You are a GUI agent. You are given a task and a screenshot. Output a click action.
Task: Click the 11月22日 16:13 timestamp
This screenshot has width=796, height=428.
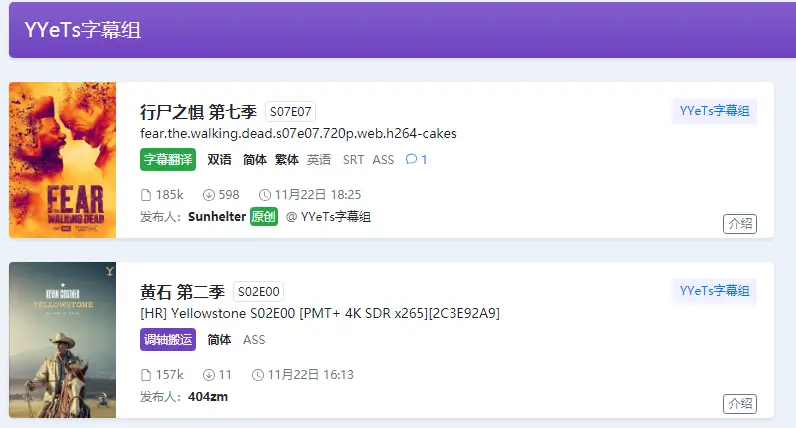pos(311,375)
